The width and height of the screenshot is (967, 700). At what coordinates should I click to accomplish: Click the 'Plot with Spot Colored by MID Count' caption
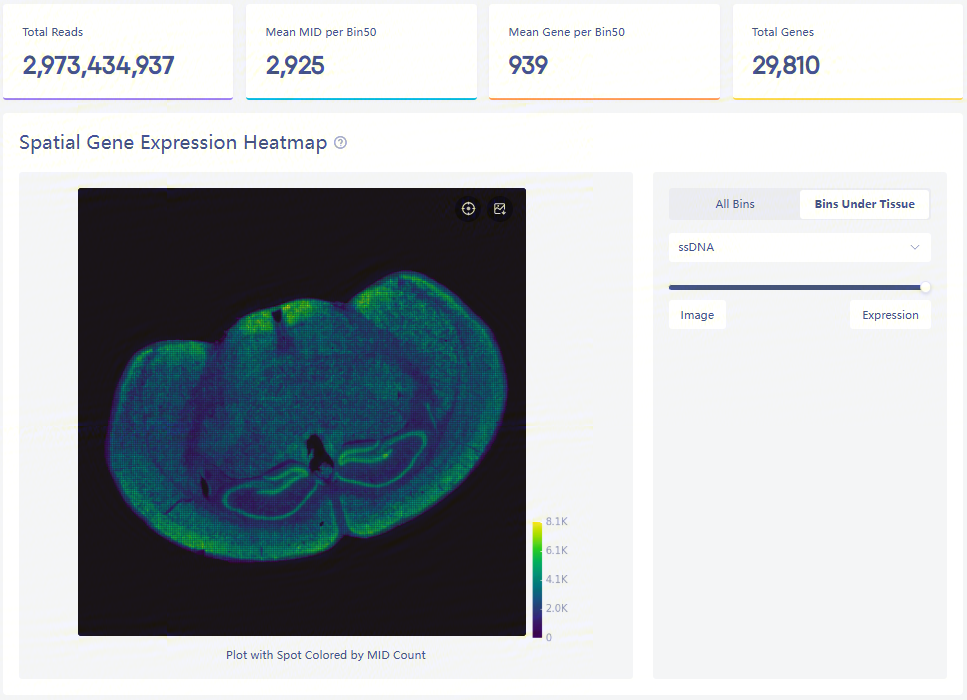pos(326,655)
